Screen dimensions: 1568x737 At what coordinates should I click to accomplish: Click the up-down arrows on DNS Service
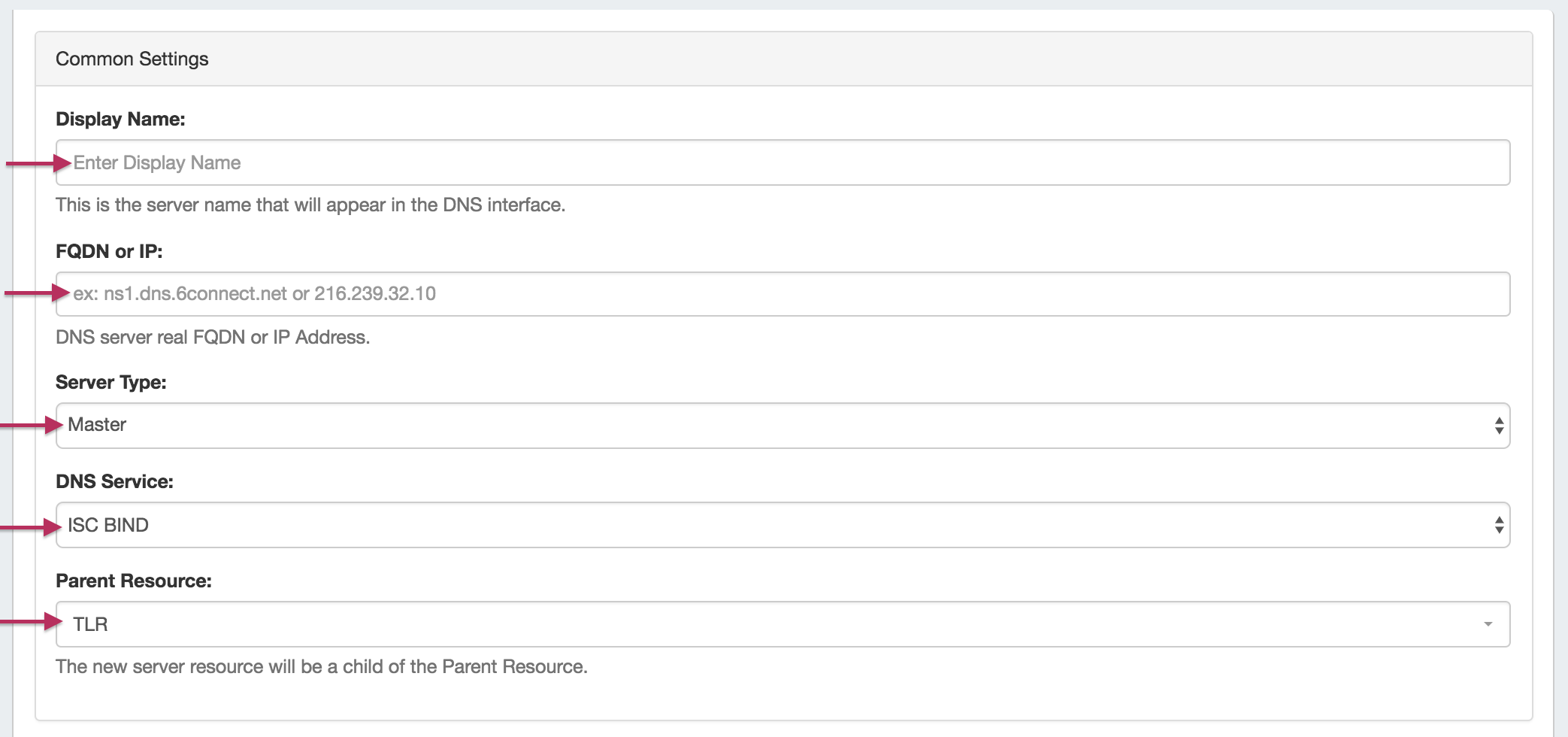click(1499, 525)
